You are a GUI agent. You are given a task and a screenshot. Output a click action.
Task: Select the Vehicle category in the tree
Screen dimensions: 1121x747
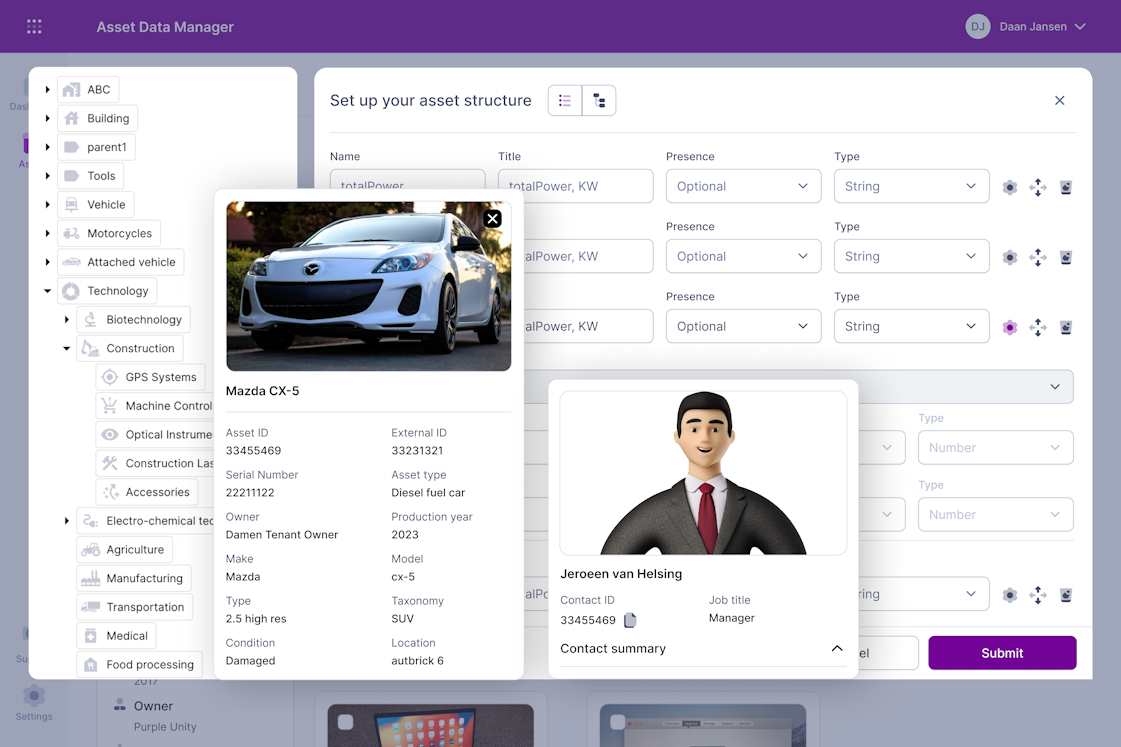pos(95,204)
